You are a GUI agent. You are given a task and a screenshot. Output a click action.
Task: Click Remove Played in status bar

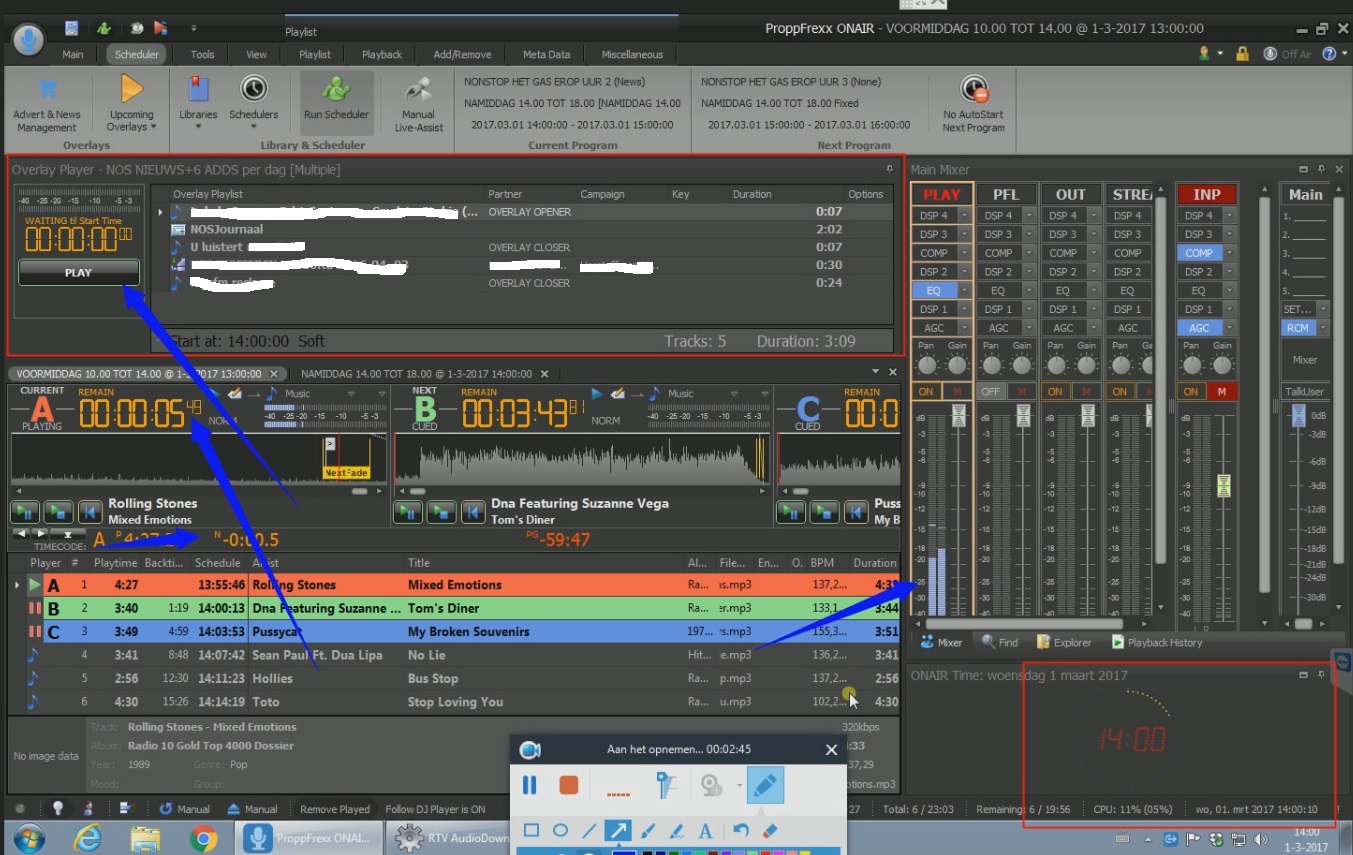[335, 809]
